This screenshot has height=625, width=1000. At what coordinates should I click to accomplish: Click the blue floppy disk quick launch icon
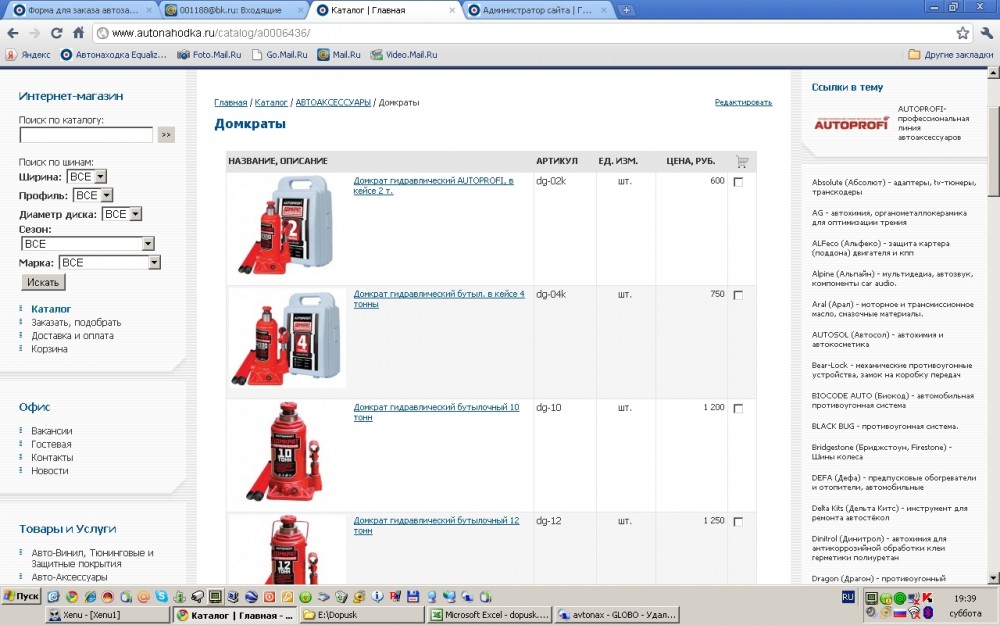(x=413, y=597)
